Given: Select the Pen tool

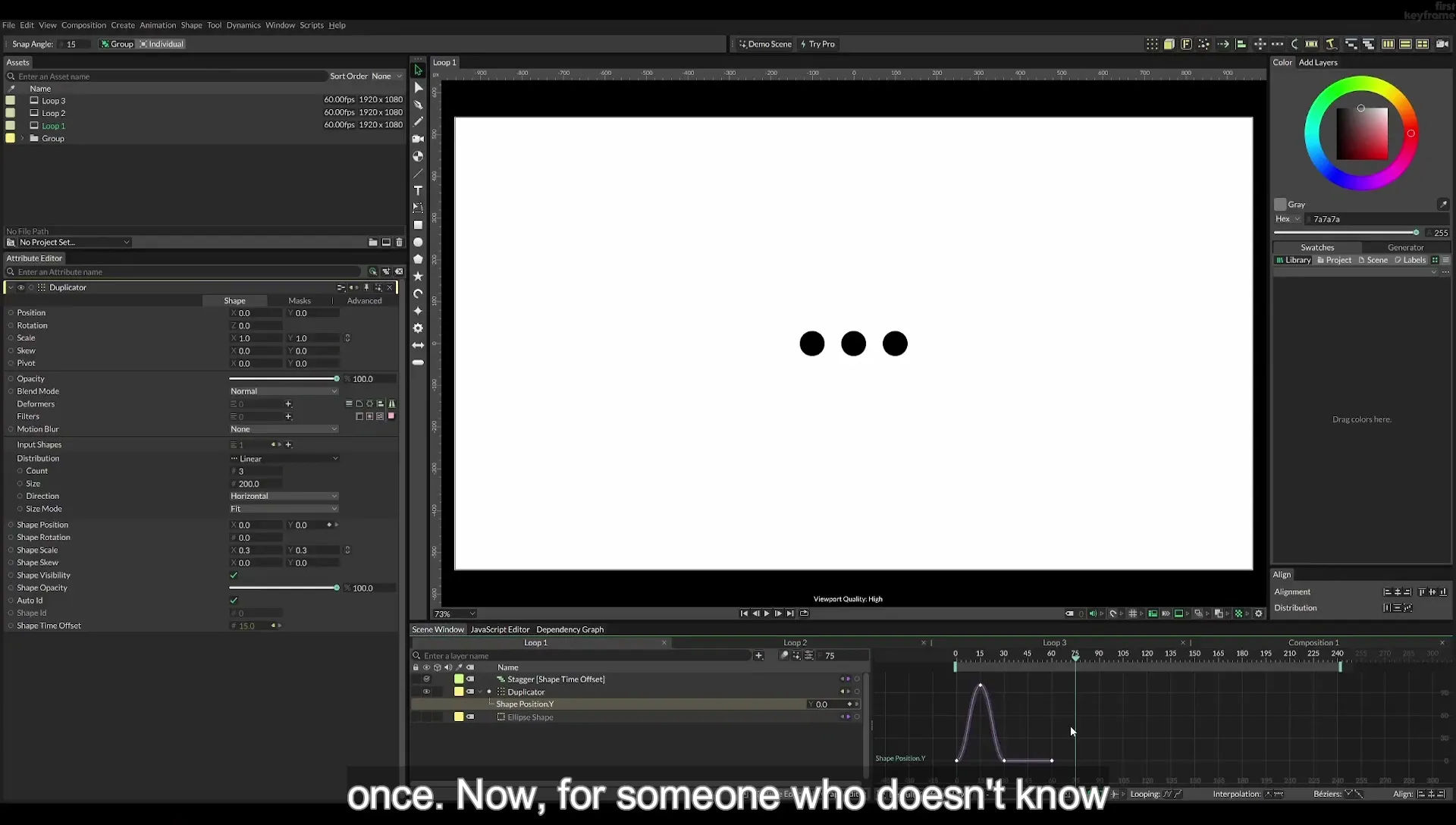Looking at the screenshot, I should click(418, 105).
